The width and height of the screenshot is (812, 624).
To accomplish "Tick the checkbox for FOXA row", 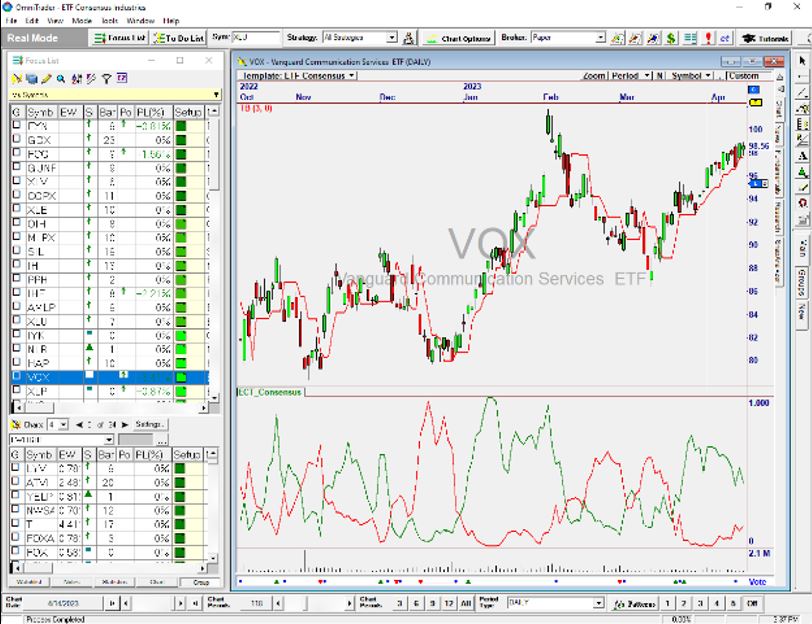I will (16, 538).
